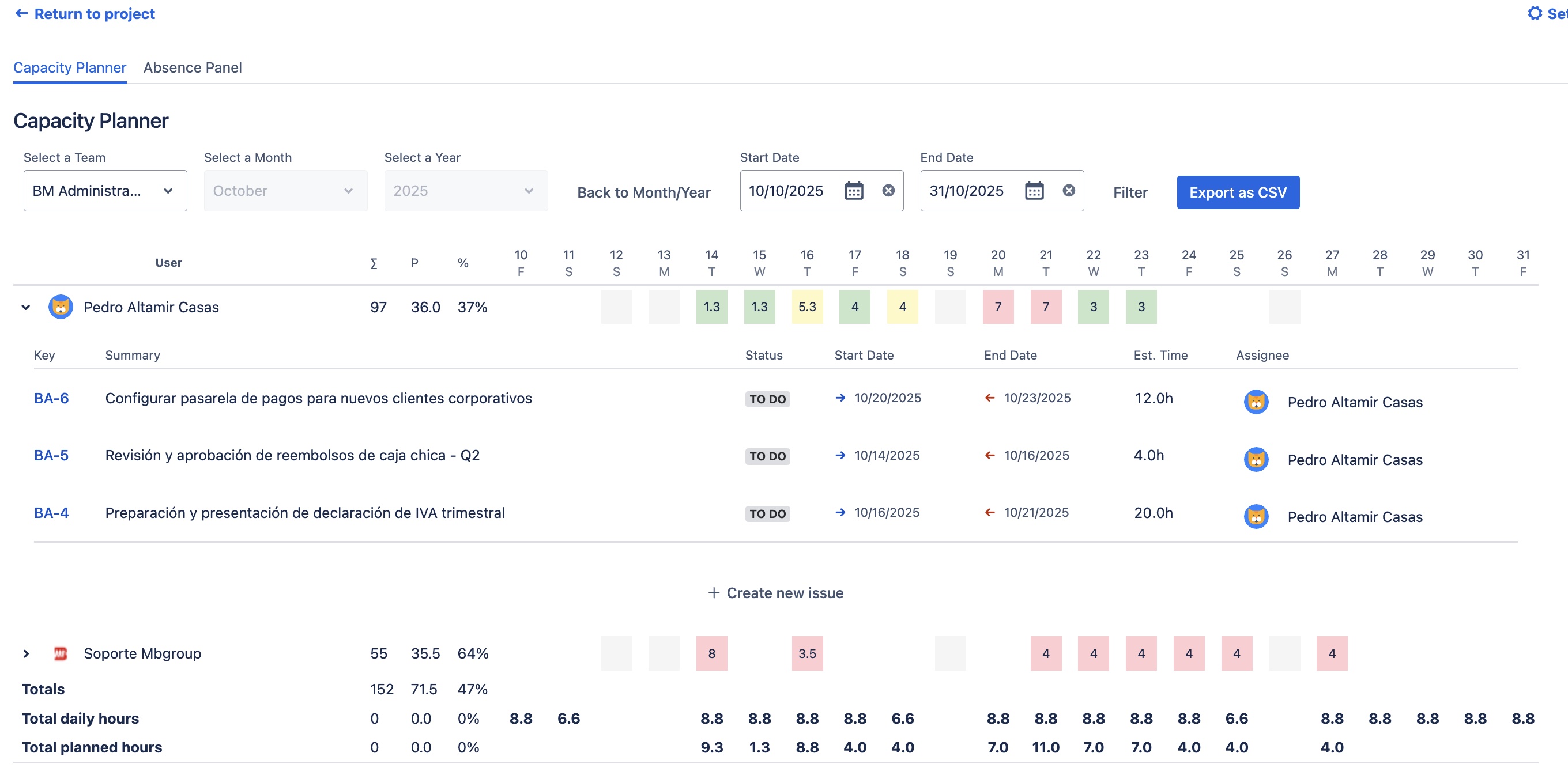Image resolution: width=1568 pixels, height=779 pixels.
Task: Click Create new issue
Action: 776,593
